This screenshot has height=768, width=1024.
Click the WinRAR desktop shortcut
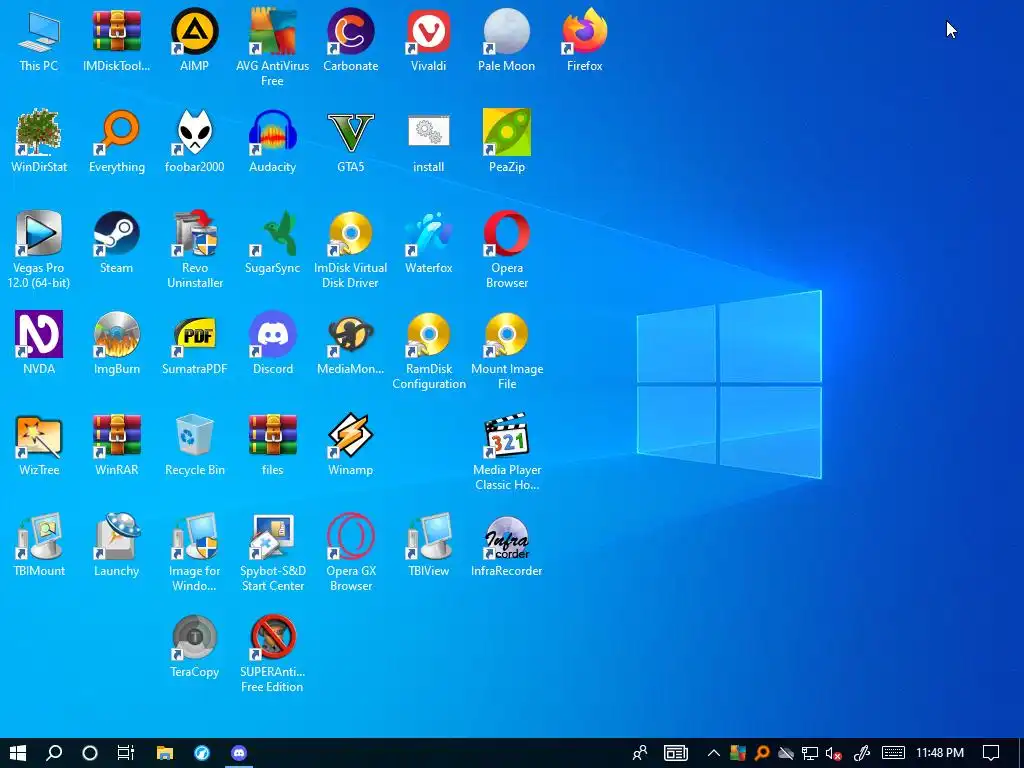[116, 445]
